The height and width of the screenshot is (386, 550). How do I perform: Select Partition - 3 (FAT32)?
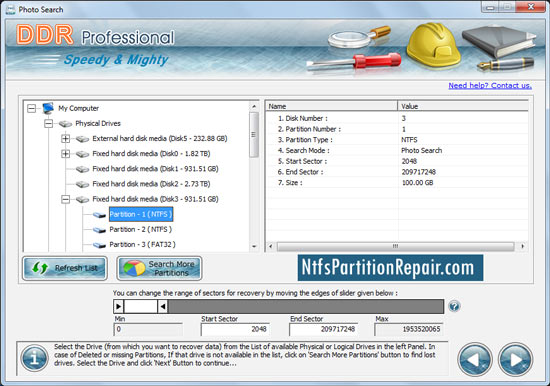(x=142, y=245)
